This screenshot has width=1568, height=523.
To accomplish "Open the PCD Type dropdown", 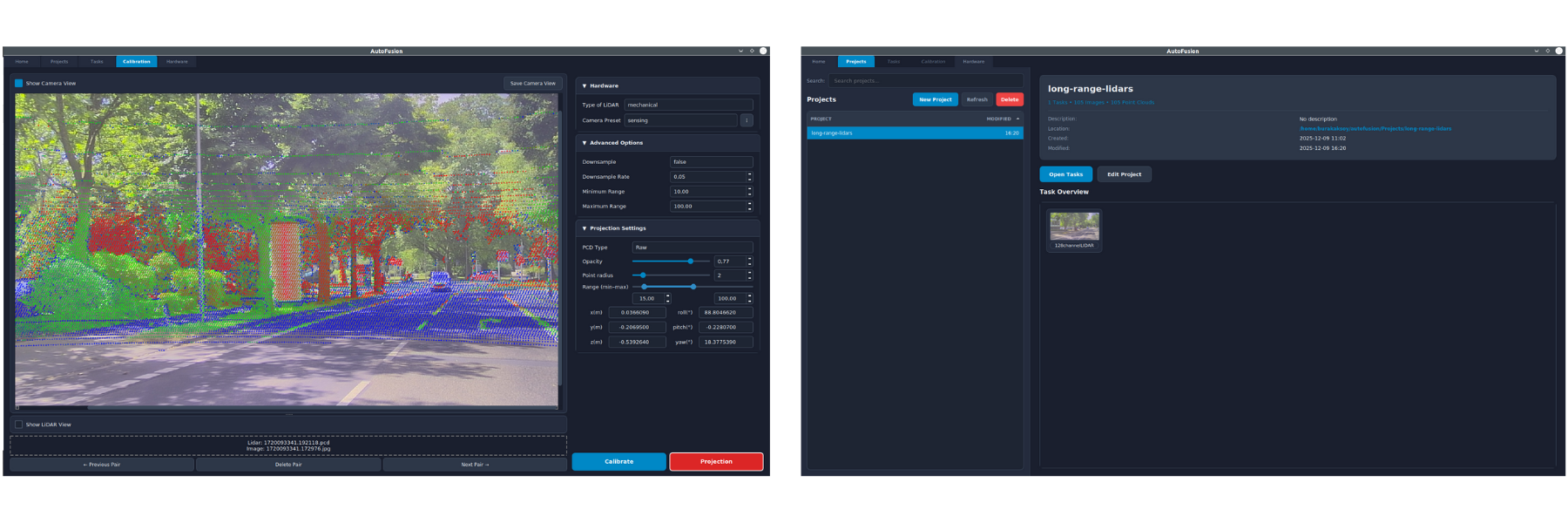I will [692, 248].
